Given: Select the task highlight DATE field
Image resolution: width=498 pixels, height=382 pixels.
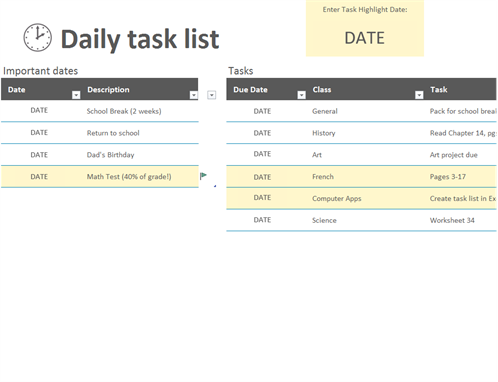Looking at the screenshot, I should coord(365,38).
